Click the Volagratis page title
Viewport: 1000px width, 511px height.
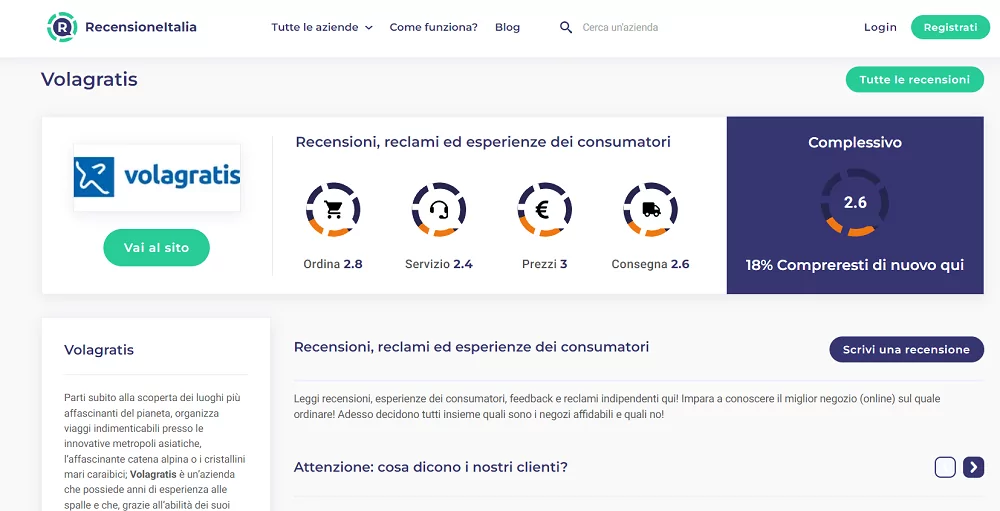click(x=89, y=80)
